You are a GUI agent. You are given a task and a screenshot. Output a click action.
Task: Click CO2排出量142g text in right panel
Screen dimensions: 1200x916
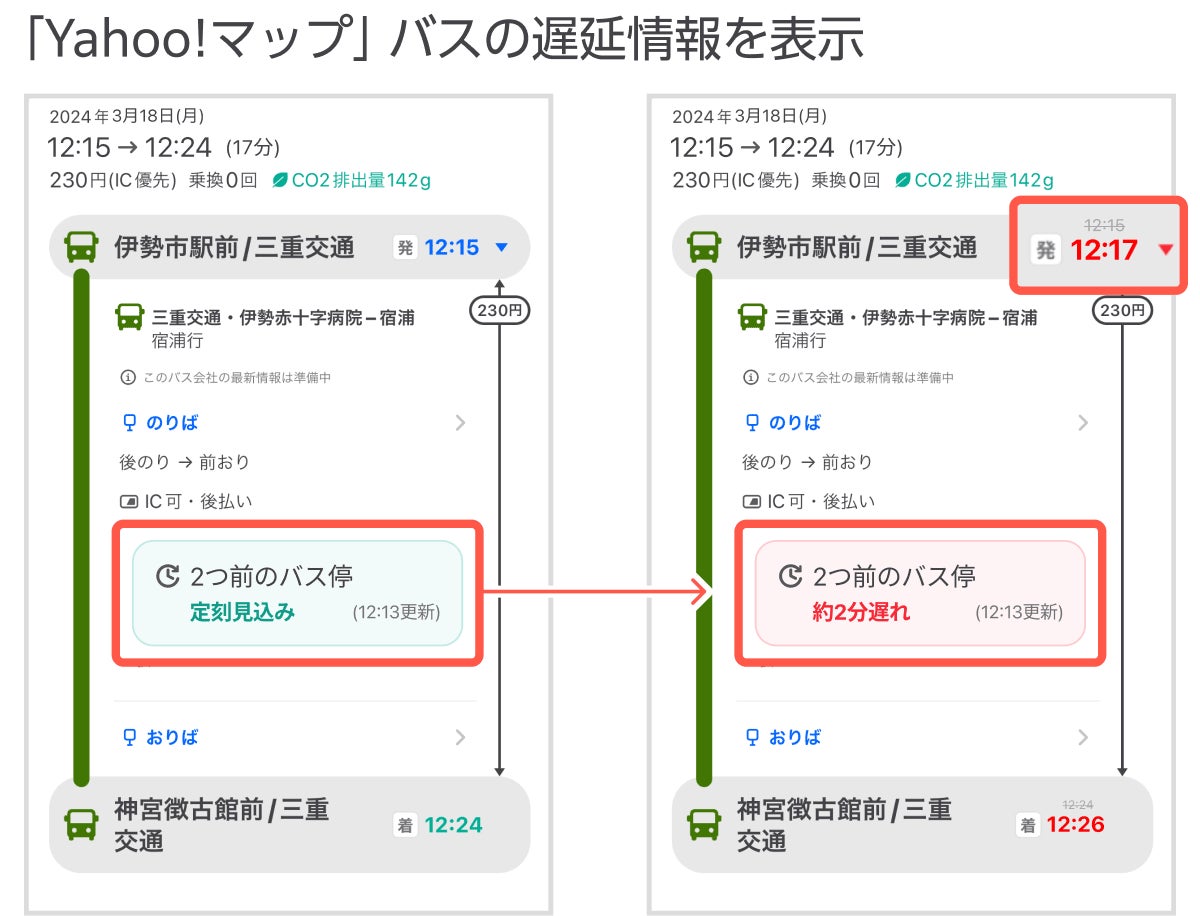[x=984, y=181]
